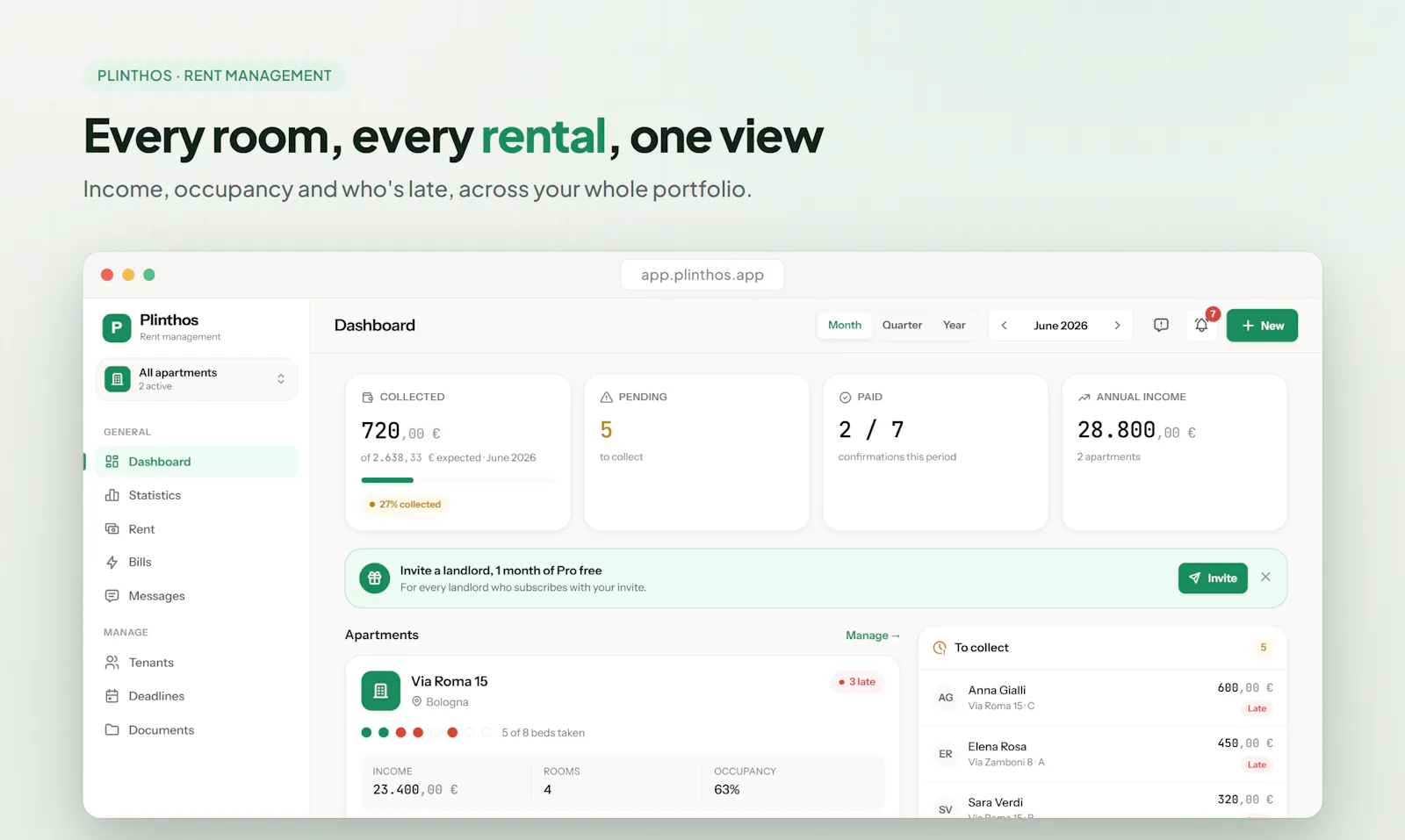Switch period to Month
Image resolution: width=1405 pixels, height=840 pixels.
tap(845, 325)
